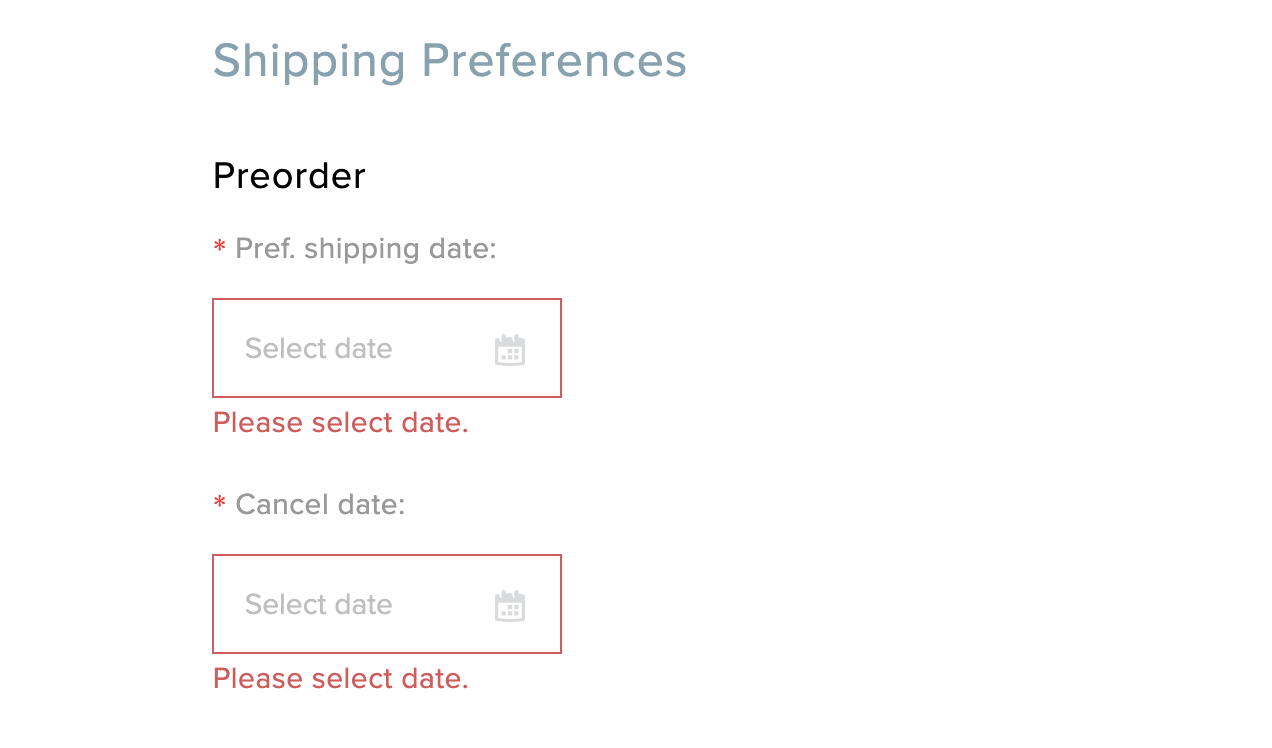Click "Please" in the first error message
The image size is (1272, 748).
258,423
